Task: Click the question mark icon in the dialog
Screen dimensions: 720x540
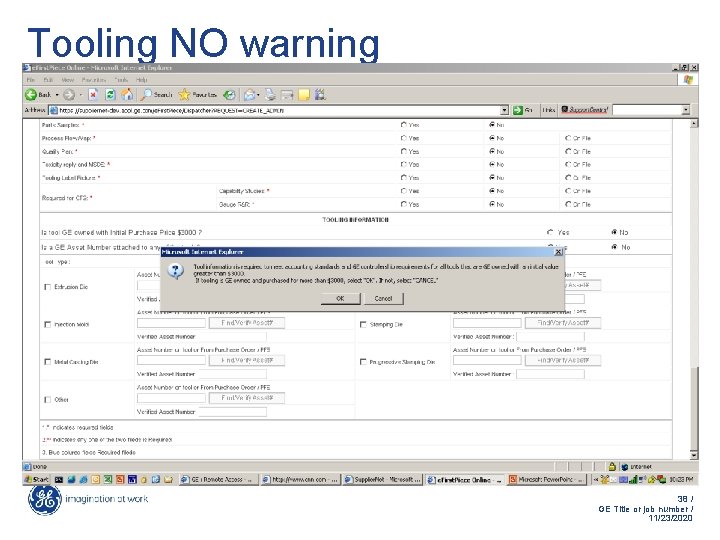Action: point(175,271)
